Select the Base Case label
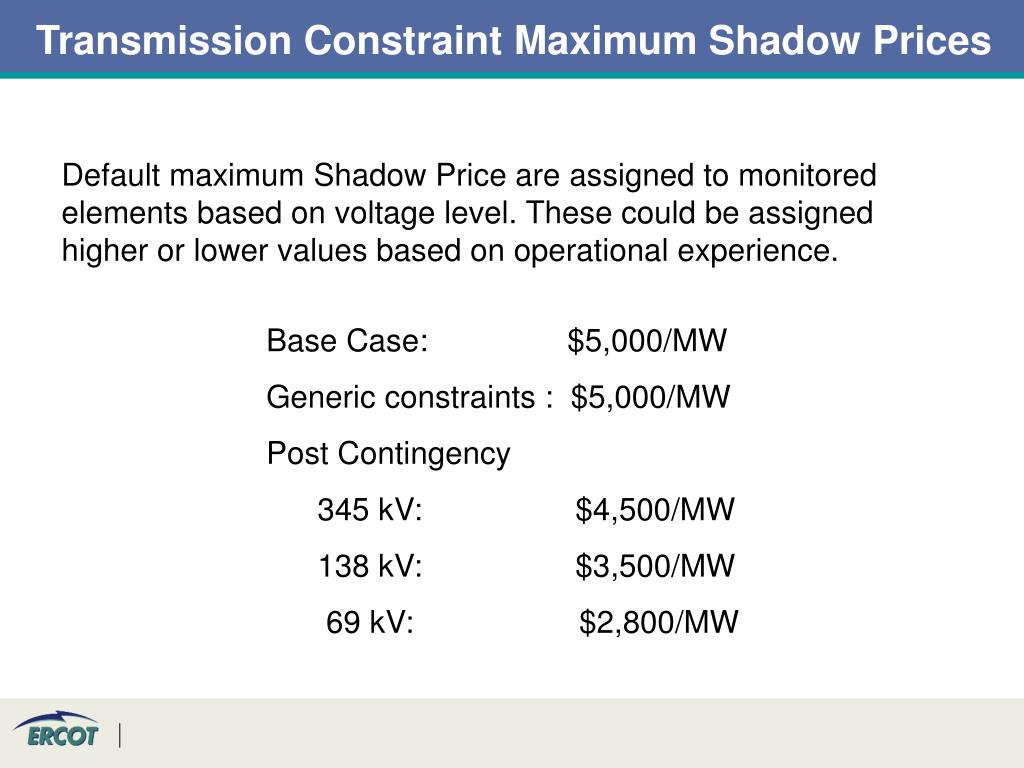Viewport: 1024px width, 768px height. [x=347, y=341]
